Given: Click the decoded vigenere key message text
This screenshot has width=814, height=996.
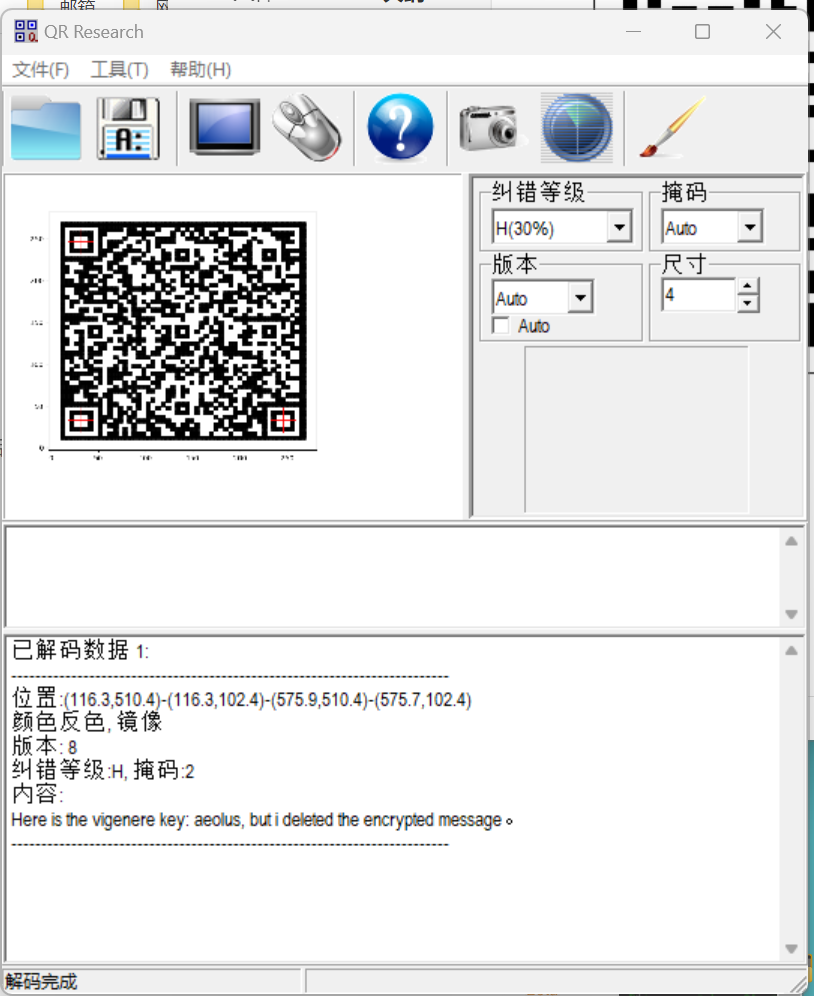Looking at the screenshot, I should [262, 820].
